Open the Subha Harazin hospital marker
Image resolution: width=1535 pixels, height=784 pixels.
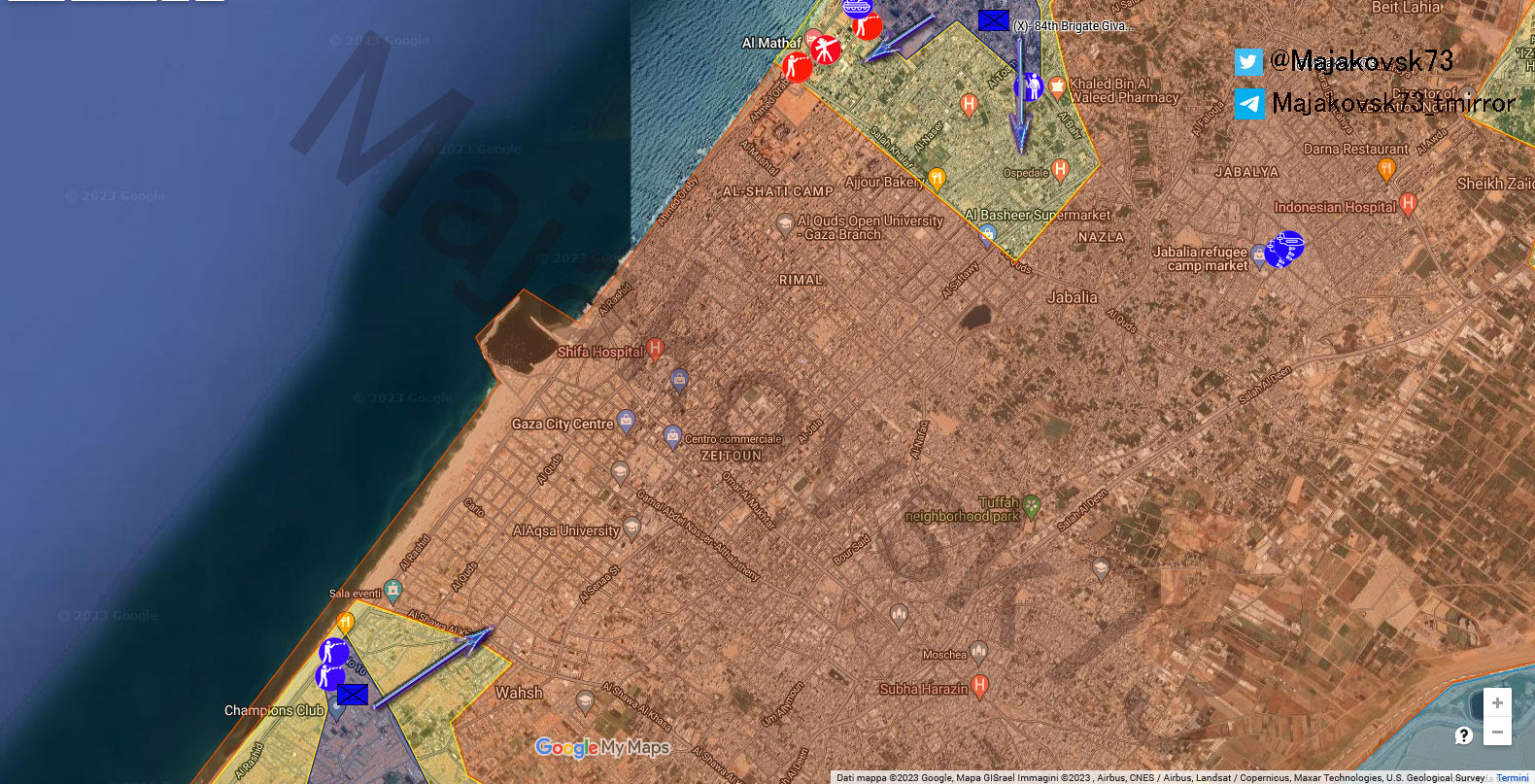point(980,687)
